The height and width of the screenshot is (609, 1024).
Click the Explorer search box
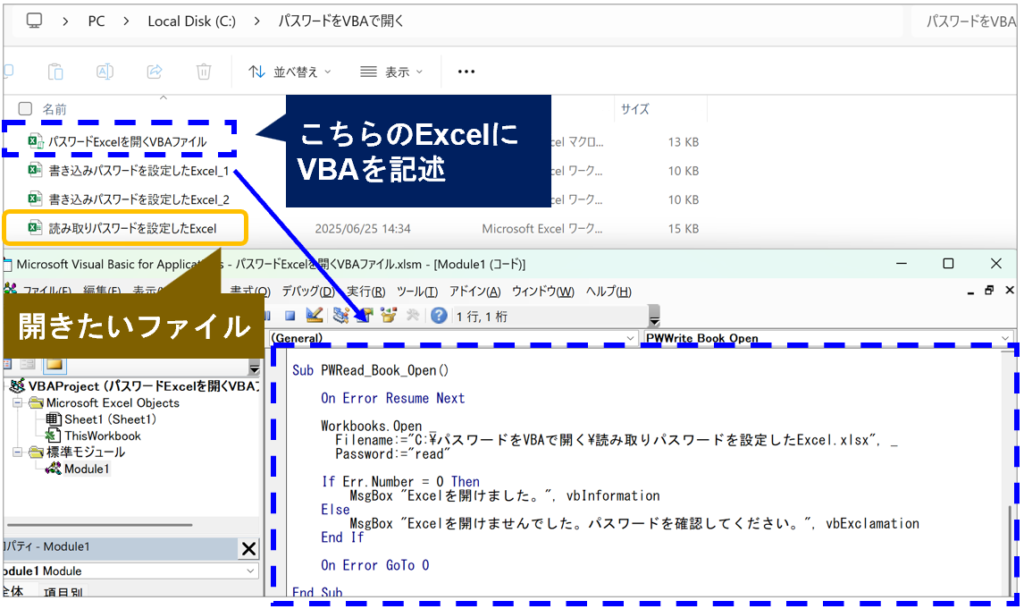click(967, 22)
